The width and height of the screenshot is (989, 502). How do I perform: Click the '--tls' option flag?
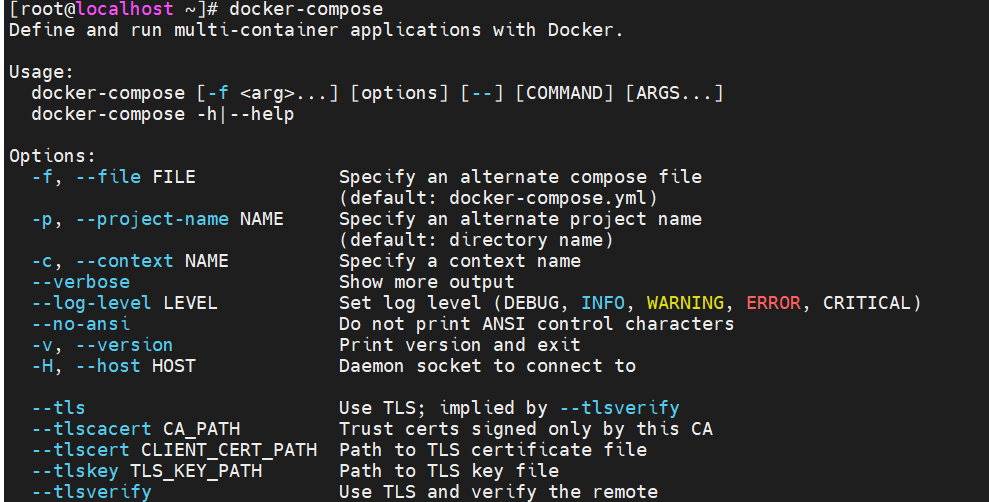(58, 408)
